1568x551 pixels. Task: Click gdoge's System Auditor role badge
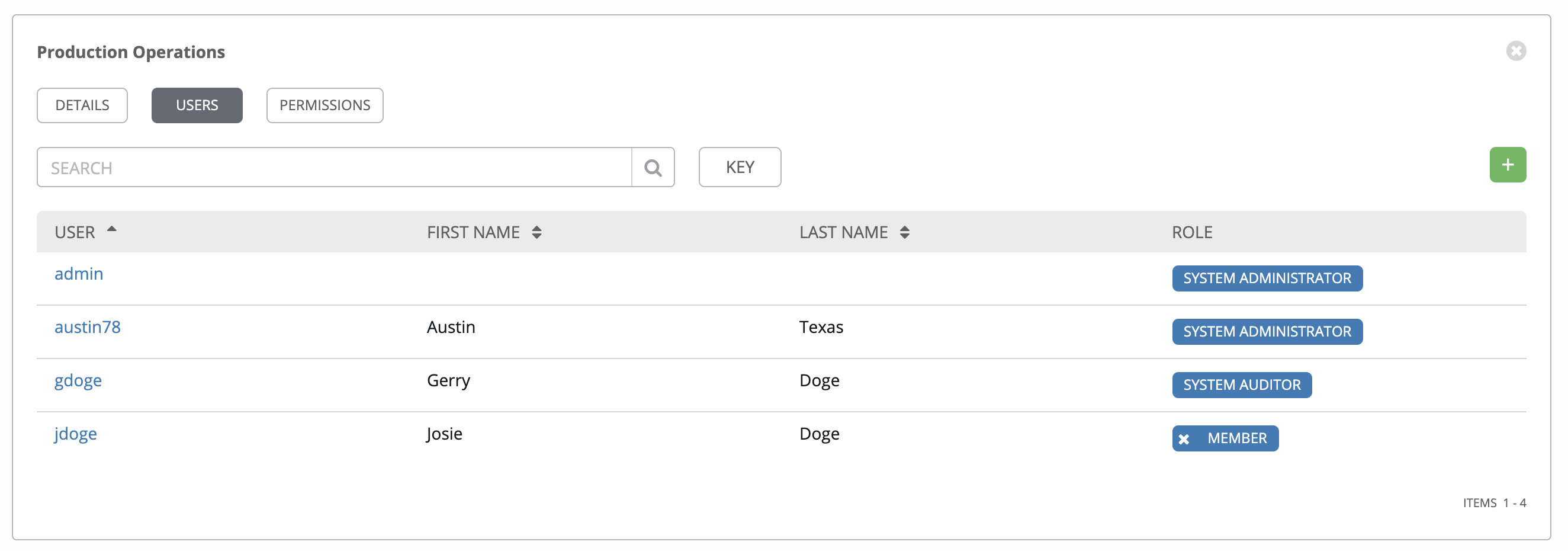point(1241,385)
